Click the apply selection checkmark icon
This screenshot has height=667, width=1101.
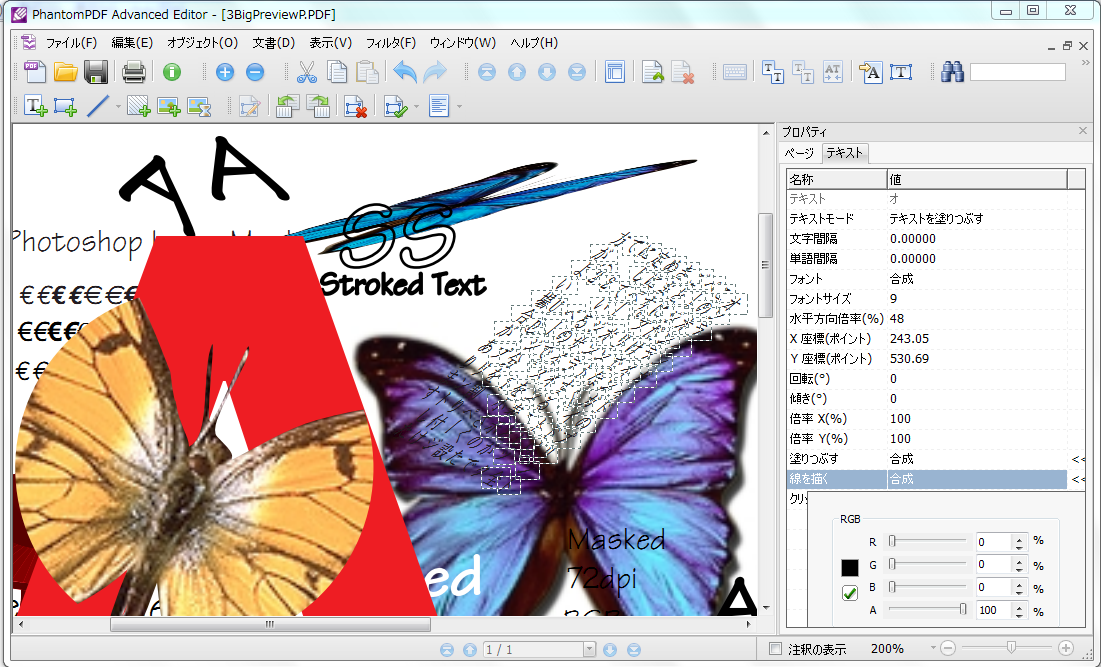pos(396,107)
